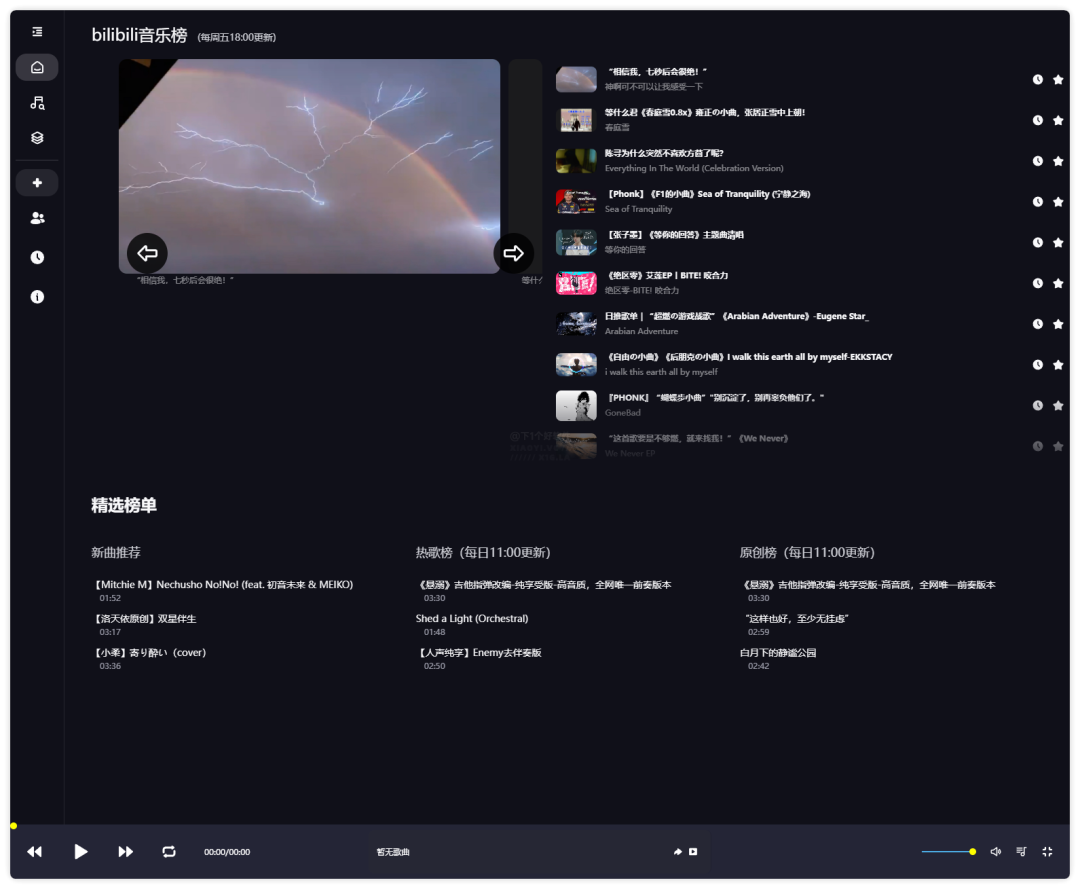Viewport: 1080px width, 889px height.
Task: Open the play queue icon in player bar
Action: (x=1020, y=851)
